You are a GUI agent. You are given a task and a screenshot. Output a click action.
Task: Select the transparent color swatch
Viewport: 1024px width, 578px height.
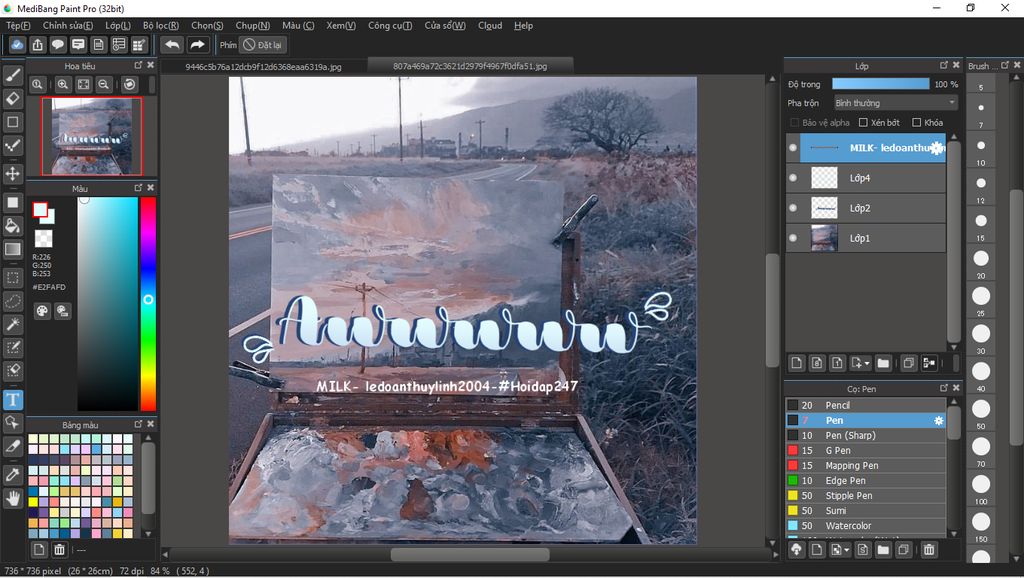(44, 238)
